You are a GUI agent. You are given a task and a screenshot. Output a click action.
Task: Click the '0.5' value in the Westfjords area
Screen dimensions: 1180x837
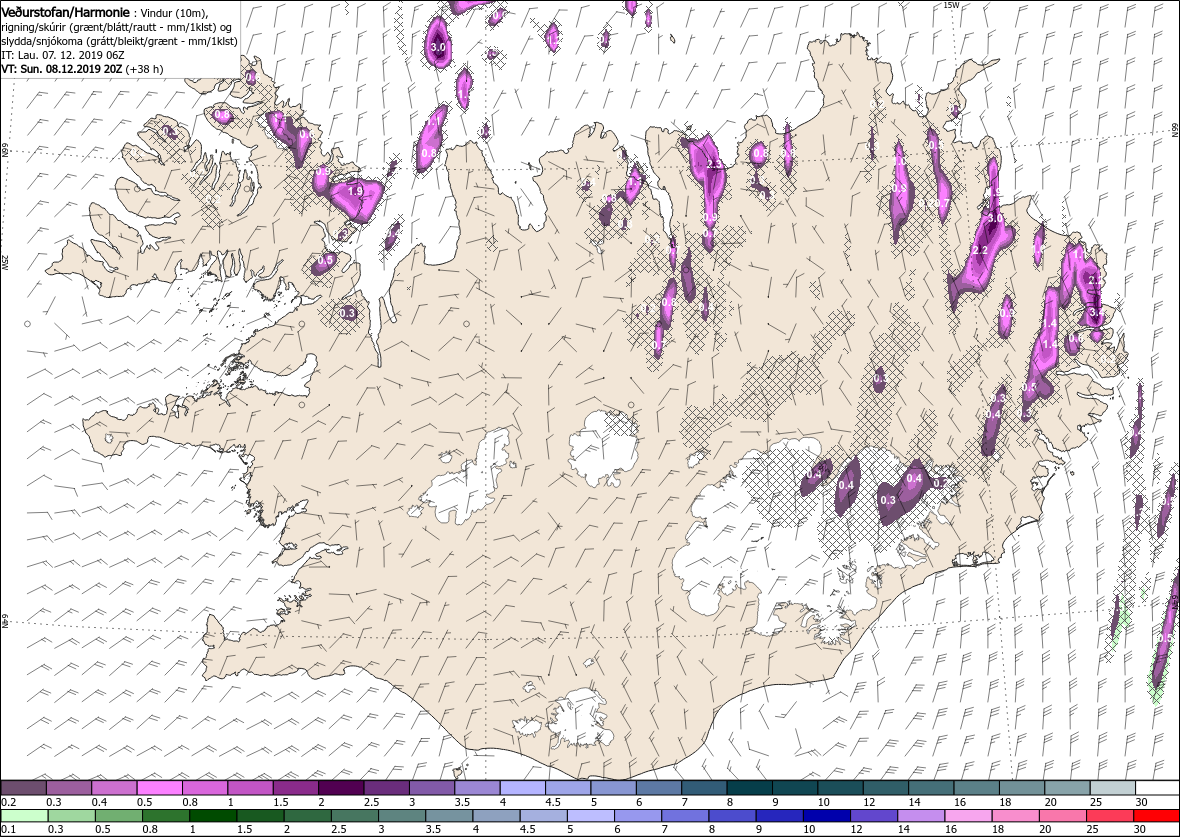coord(325,260)
